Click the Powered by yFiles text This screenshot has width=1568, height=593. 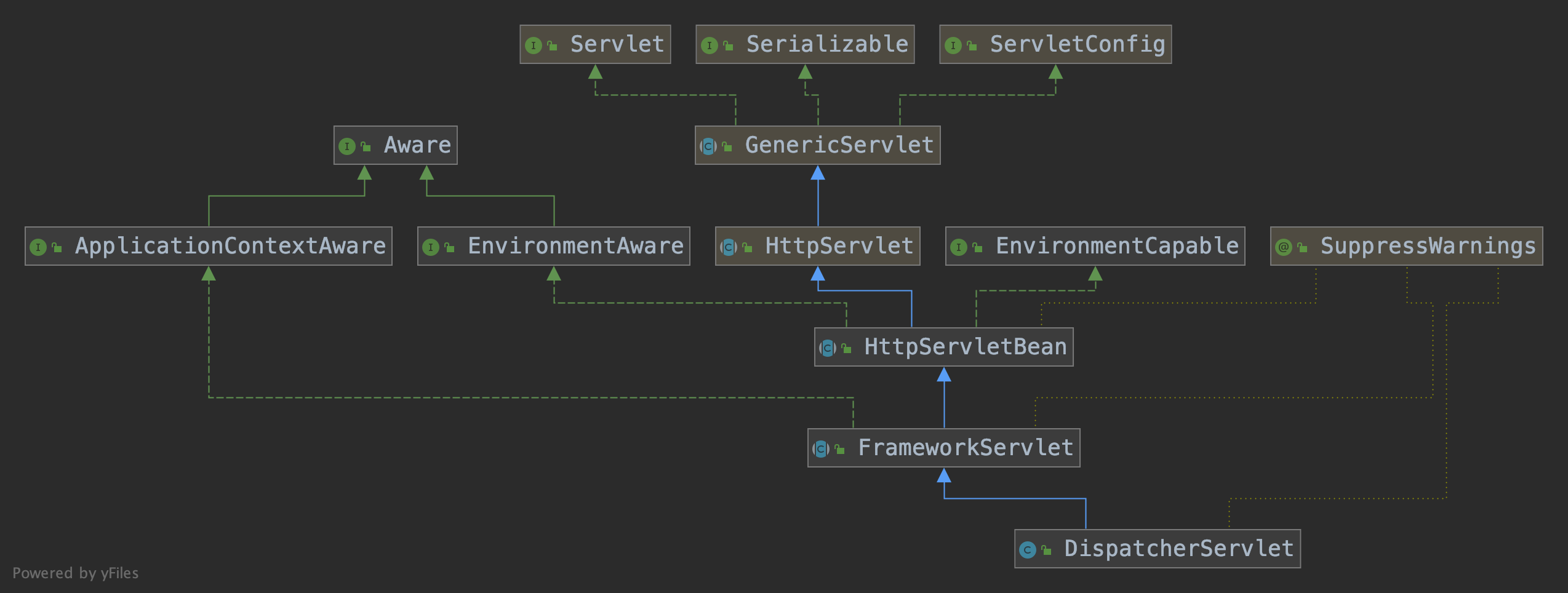75,573
